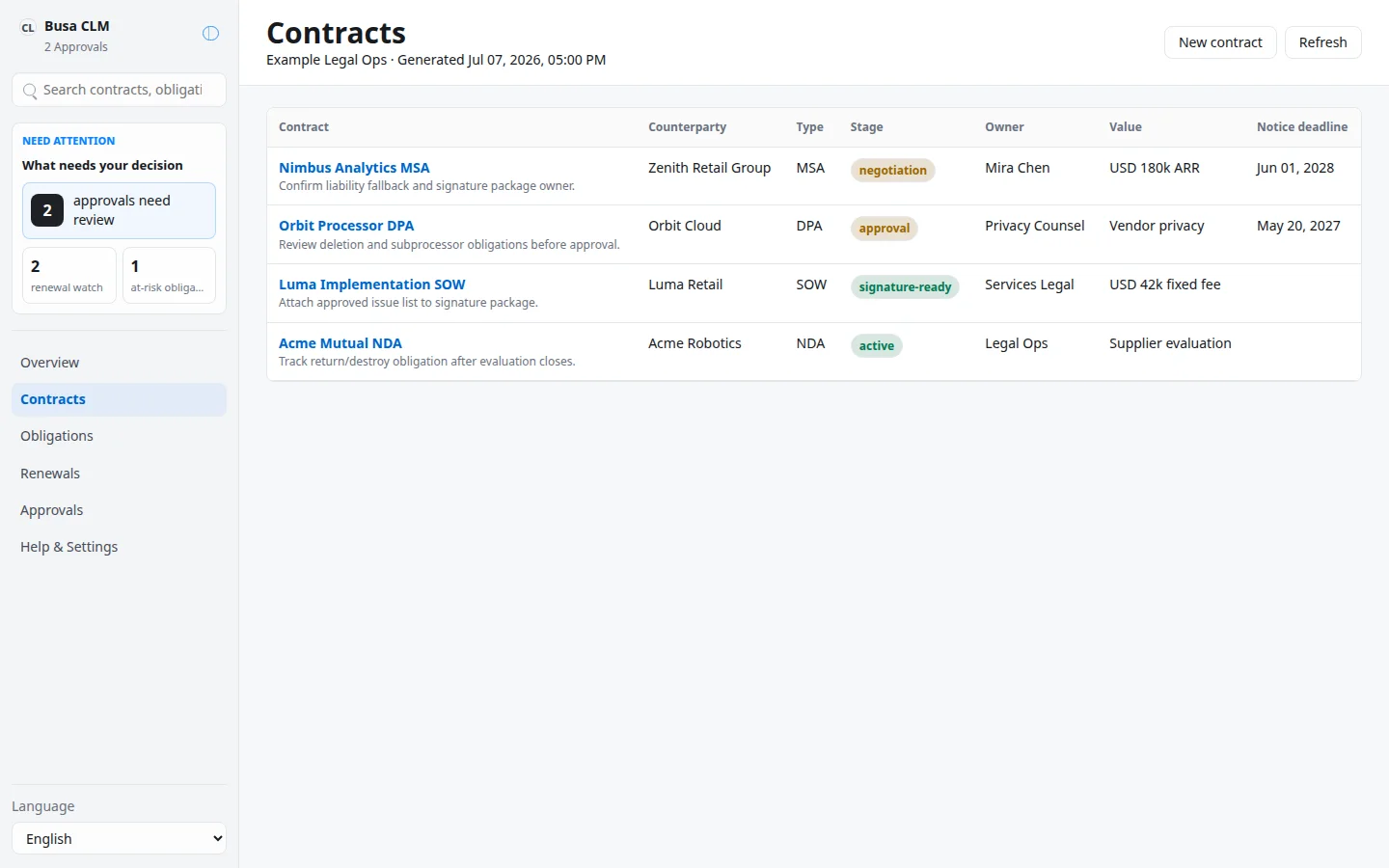Click the Jun 01, 2028 deadline
Viewport: 1389px width, 868px height.
pyautogui.click(x=1294, y=168)
